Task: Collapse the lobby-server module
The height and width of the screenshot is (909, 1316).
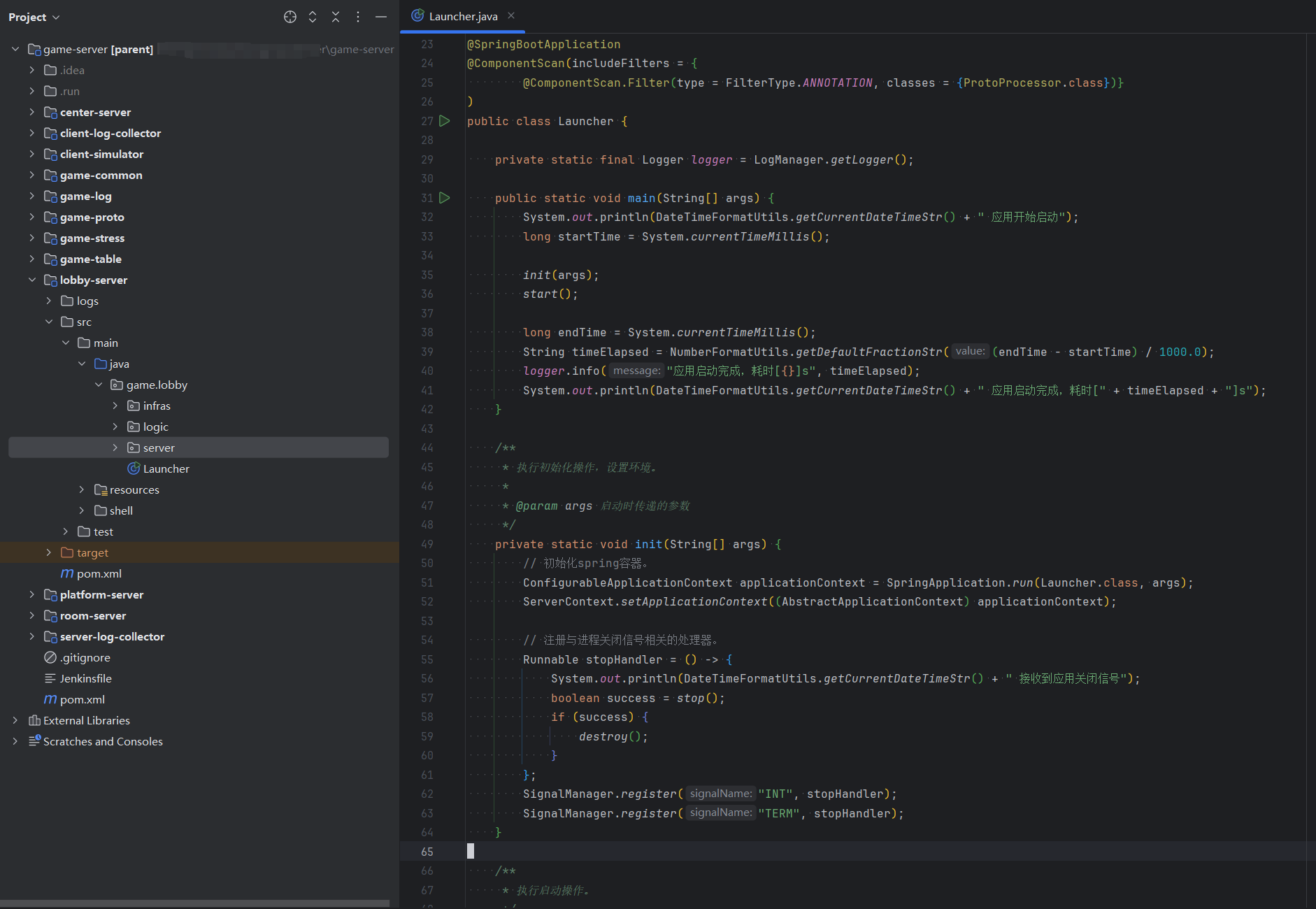Action: point(32,280)
